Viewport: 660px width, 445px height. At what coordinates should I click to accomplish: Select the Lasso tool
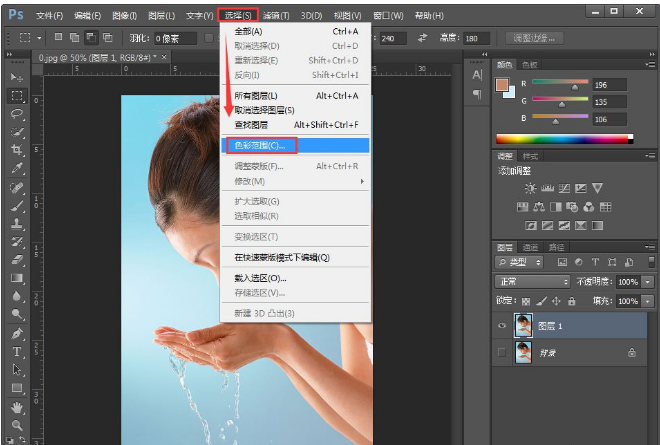17,114
